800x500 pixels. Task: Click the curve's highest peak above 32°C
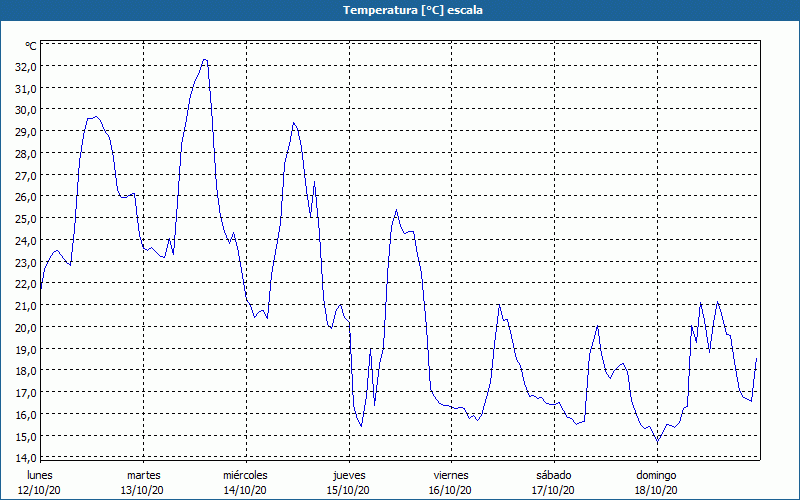coord(205,60)
